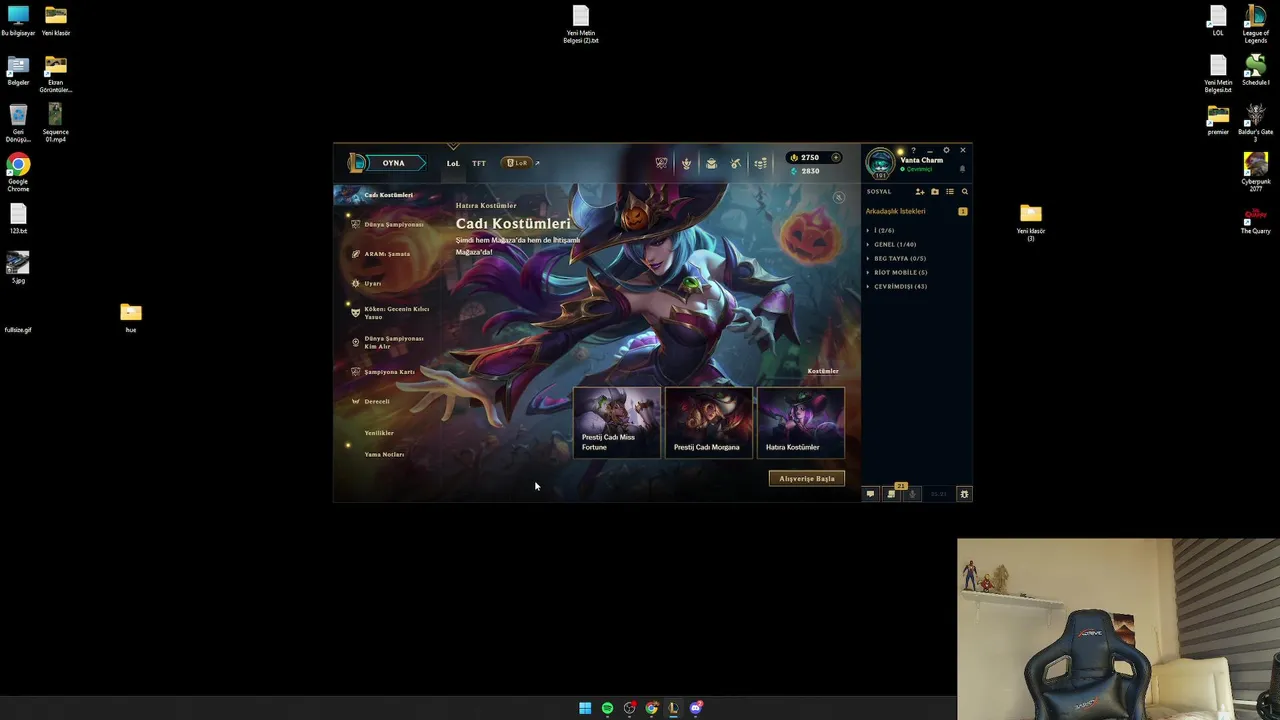Click the voice microphone icon
The height and width of the screenshot is (720, 1280).
pyautogui.click(x=912, y=494)
